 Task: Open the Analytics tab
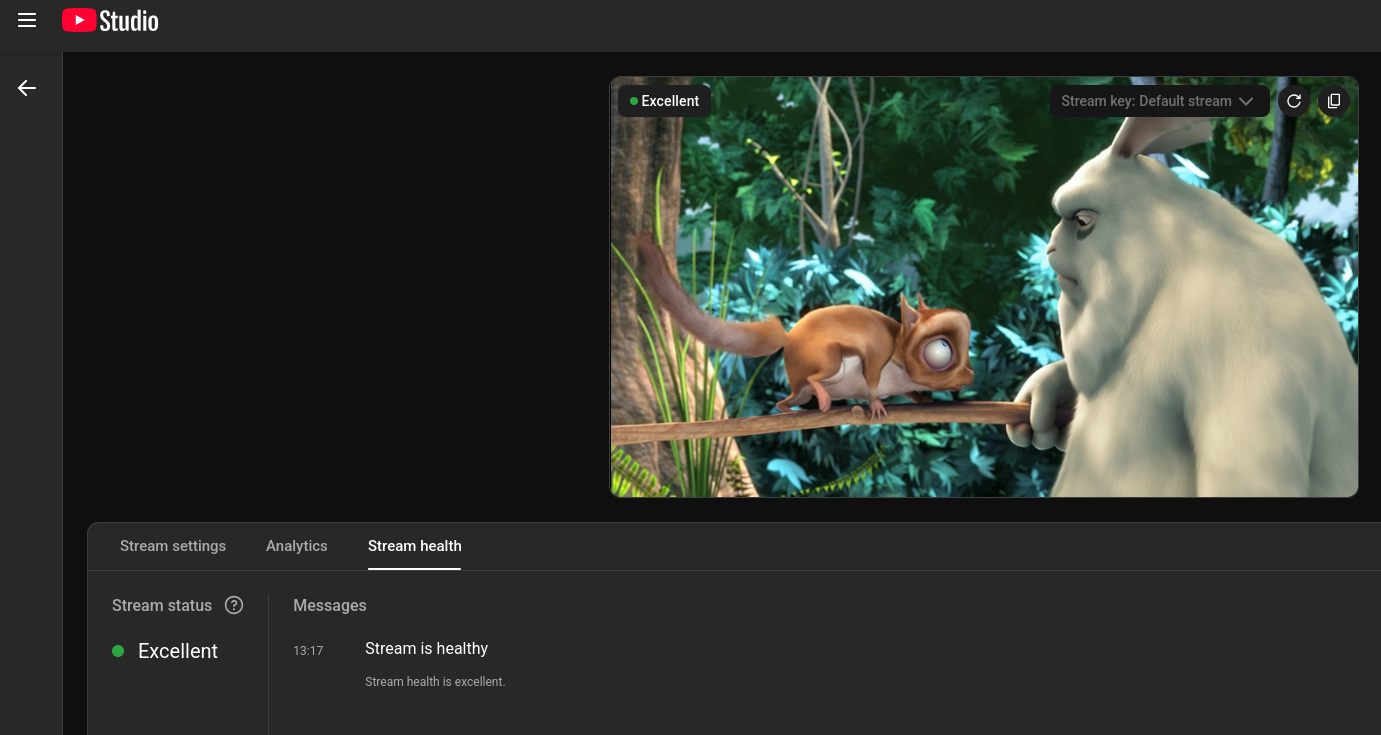297,546
